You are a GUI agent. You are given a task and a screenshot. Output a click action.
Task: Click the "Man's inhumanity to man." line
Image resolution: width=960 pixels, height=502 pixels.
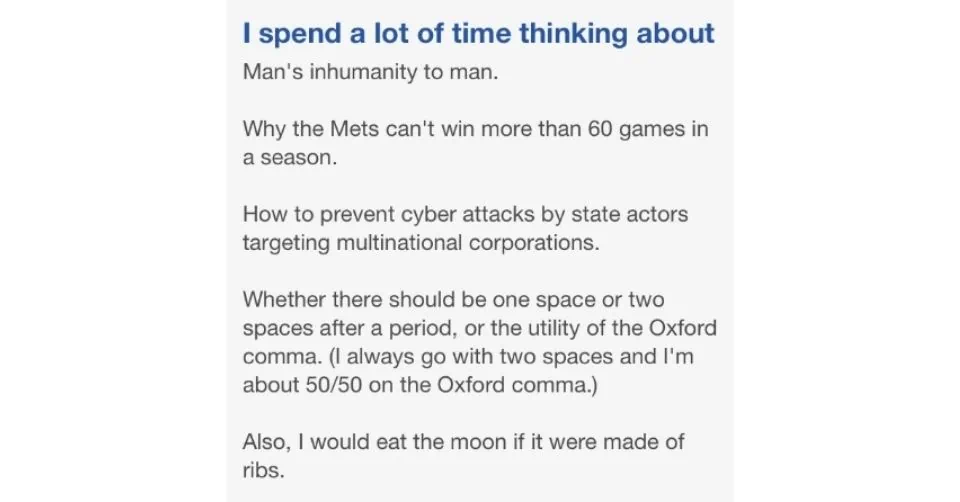(x=369, y=74)
